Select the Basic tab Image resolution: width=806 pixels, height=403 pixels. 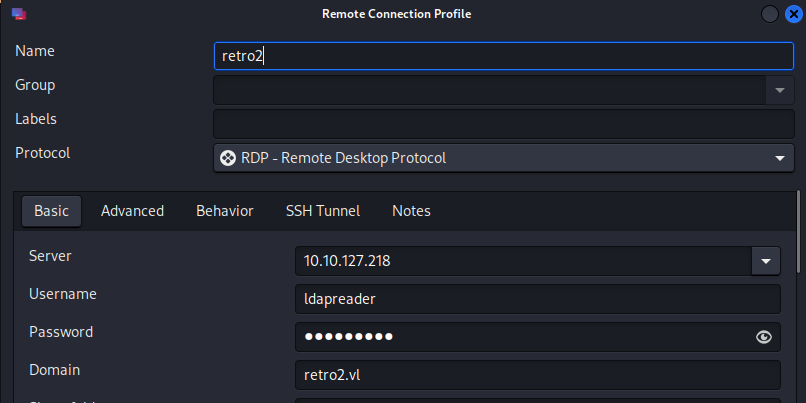[x=52, y=211]
